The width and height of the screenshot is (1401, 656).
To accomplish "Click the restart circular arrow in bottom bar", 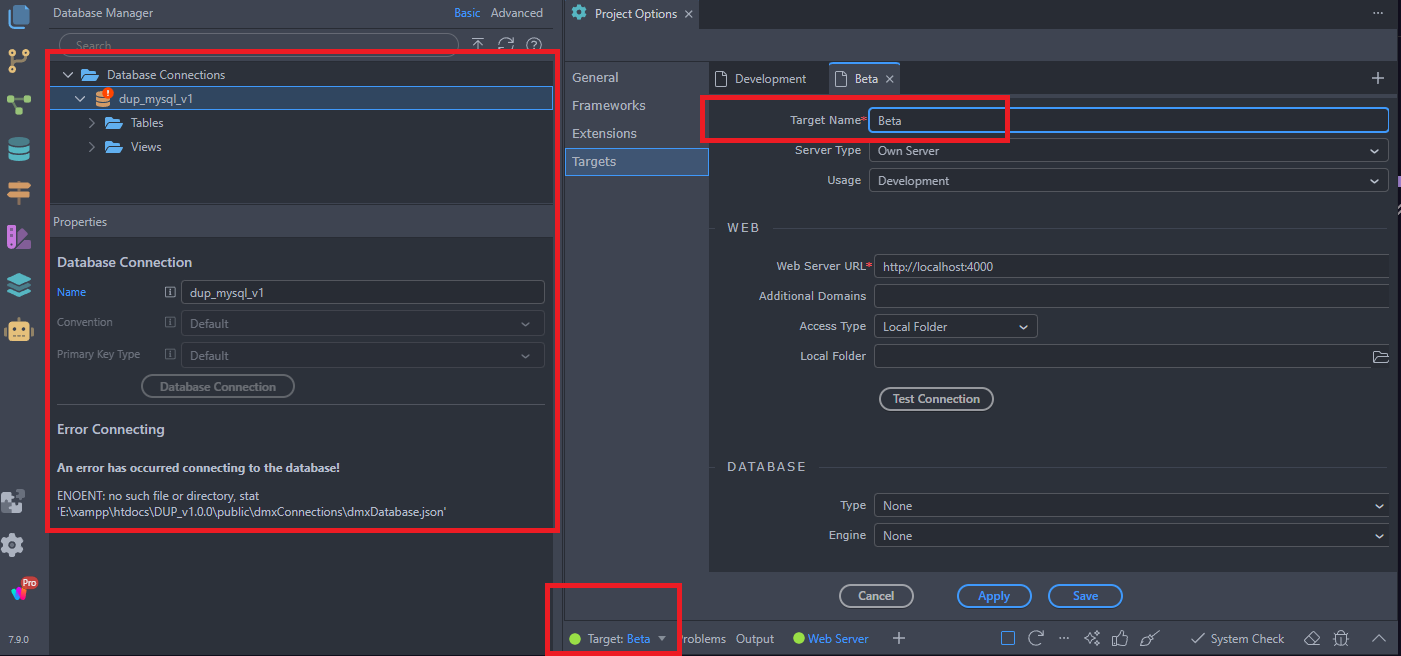I will coord(1036,638).
